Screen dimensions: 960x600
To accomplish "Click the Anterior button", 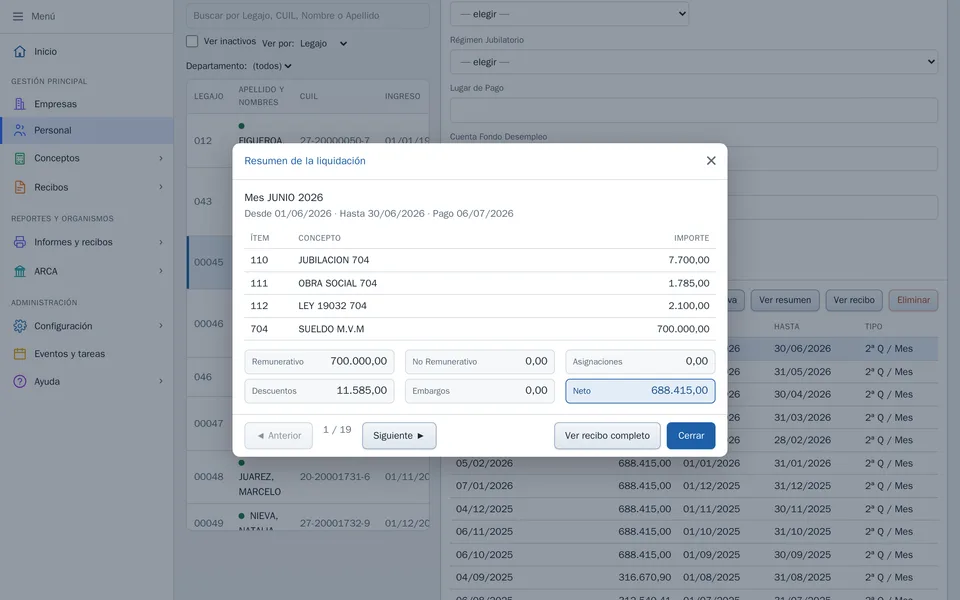I will 279,436.
